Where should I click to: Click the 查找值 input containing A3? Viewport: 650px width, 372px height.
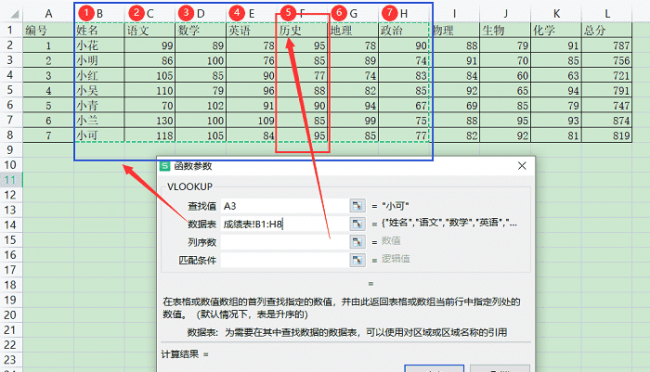285,206
